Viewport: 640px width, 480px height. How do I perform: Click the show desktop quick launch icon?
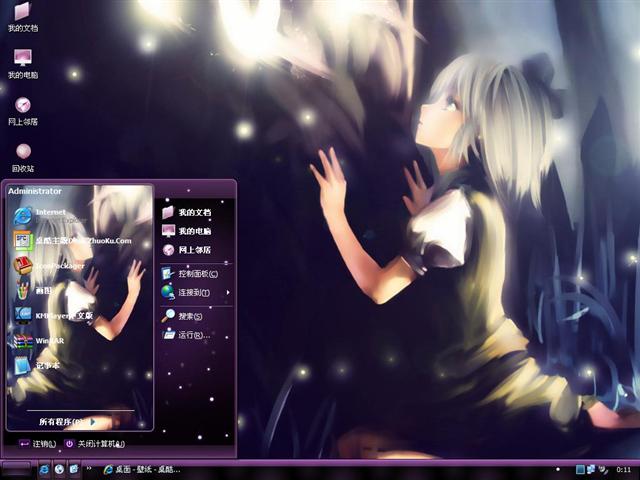tap(74, 470)
